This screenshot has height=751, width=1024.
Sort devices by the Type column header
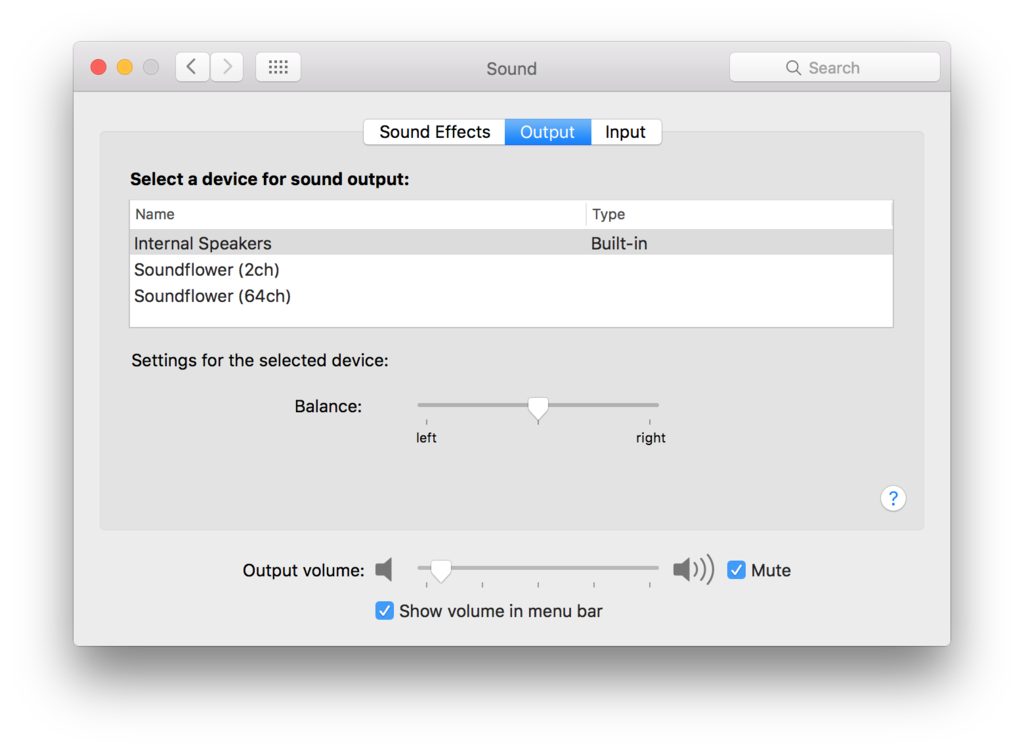[x=739, y=214]
